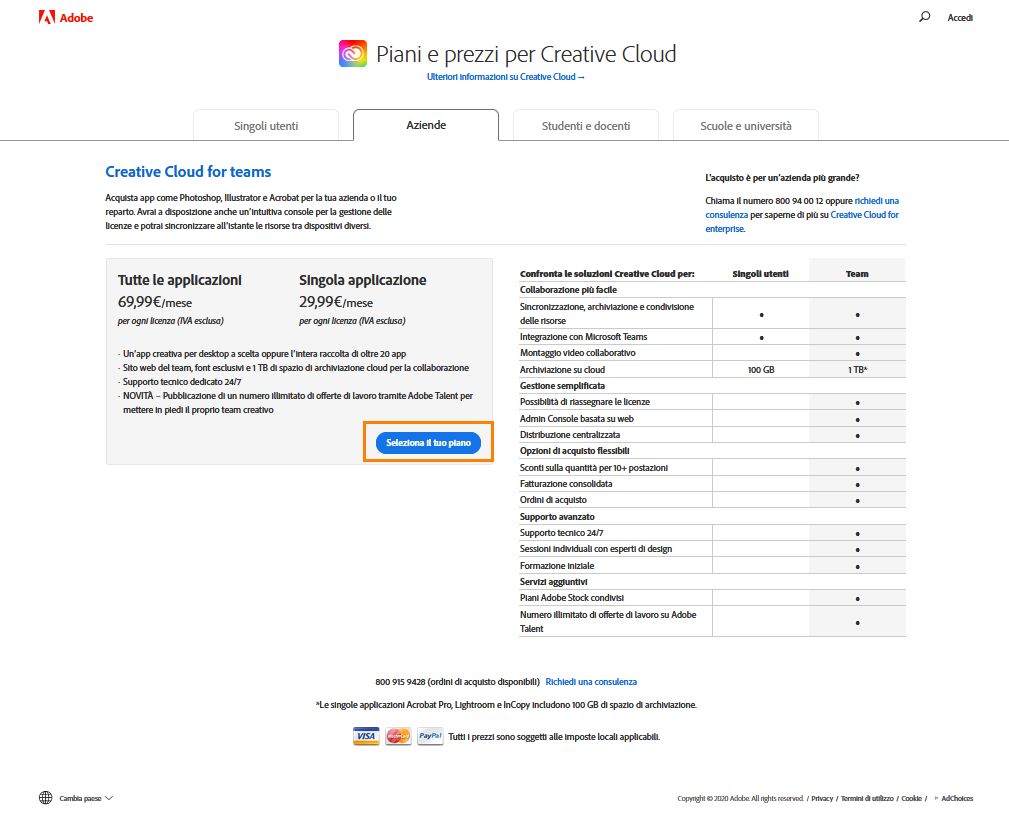Click Accedi to sign in
The image size is (1009, 816).
pos(960,17)
